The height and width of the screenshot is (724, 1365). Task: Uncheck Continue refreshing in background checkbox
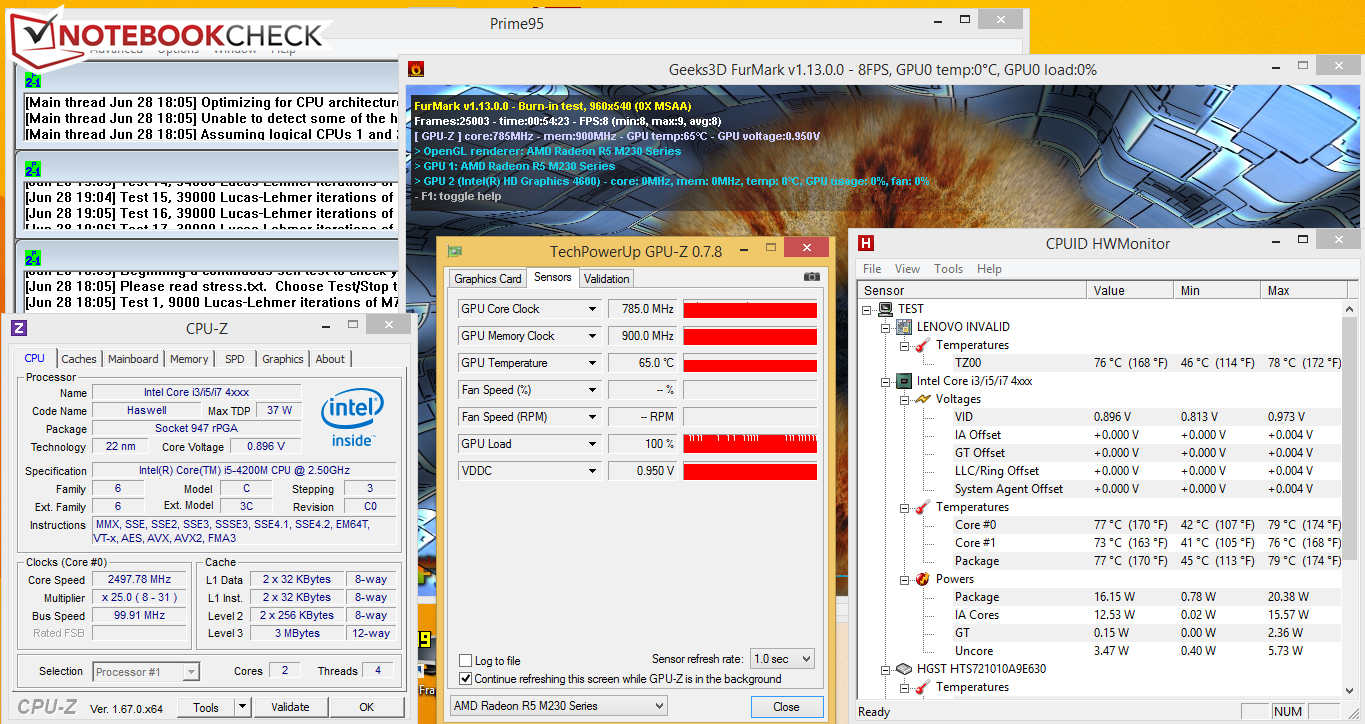(x=465, y=679)
